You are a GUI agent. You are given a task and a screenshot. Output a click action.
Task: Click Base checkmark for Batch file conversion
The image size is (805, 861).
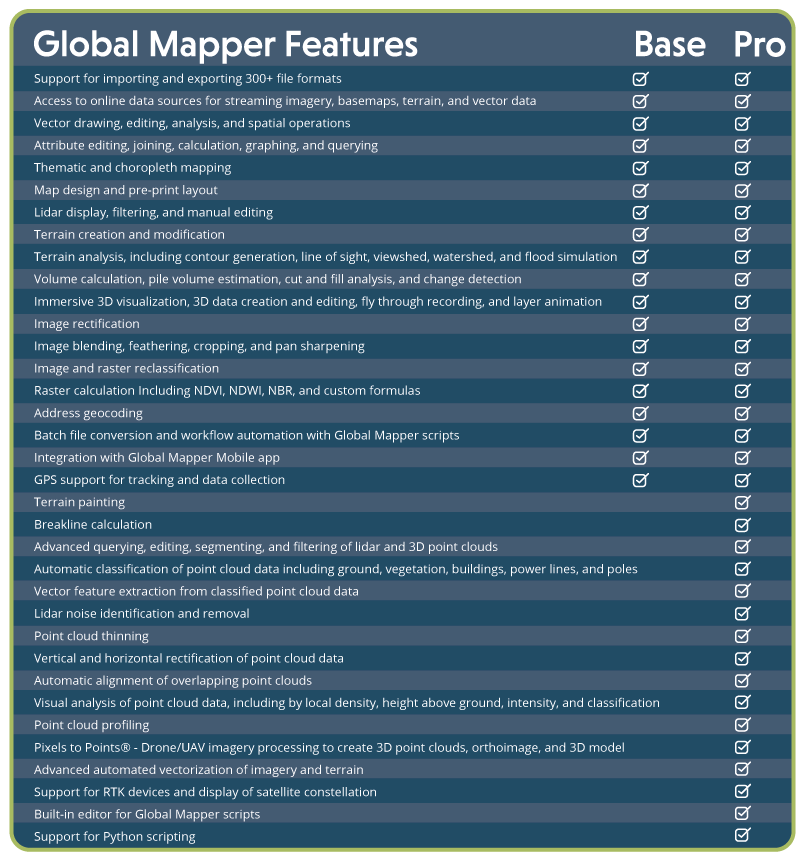coord(640,435)
